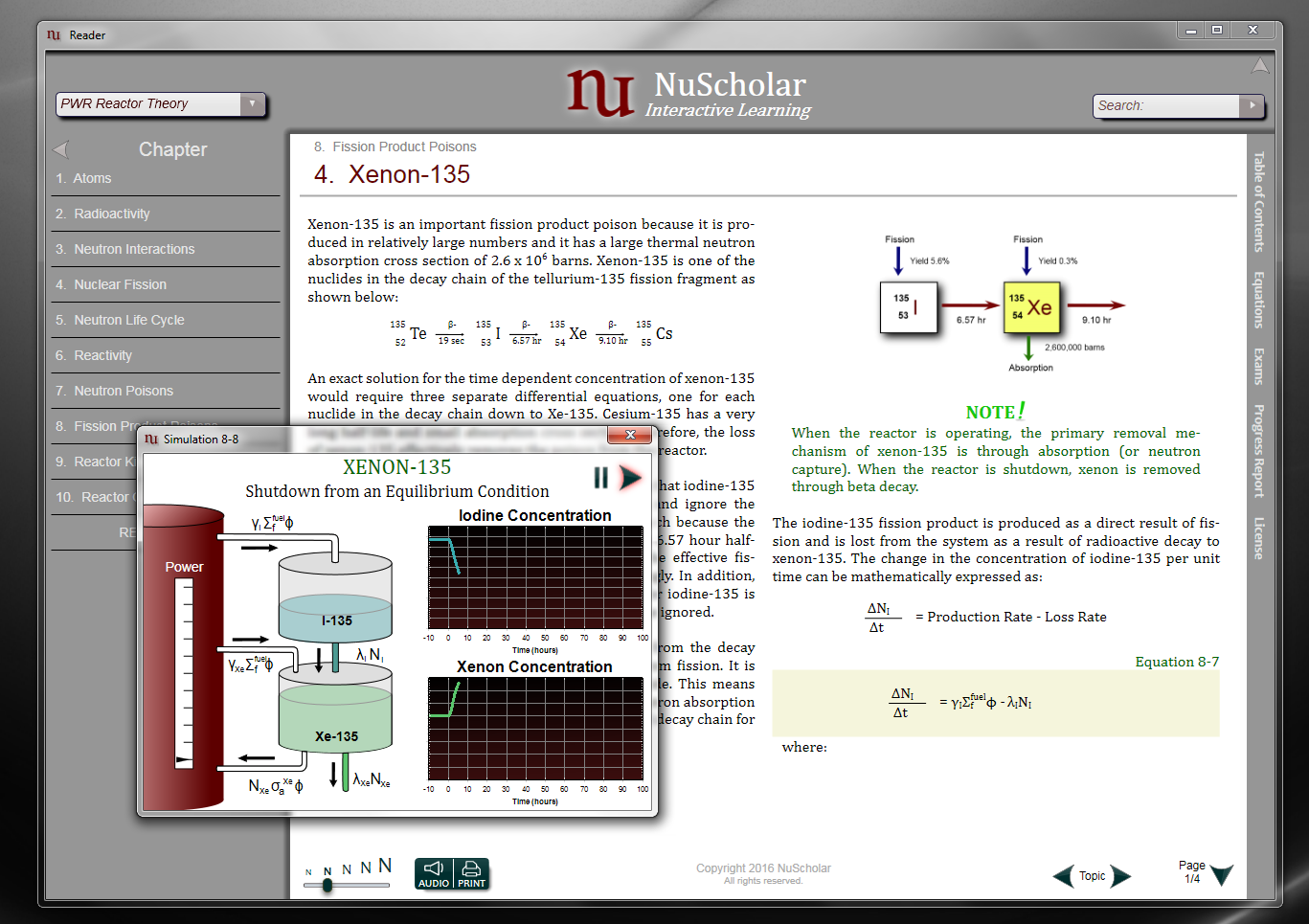Open chapter 7. Neutron Poisons
Image resolution: width=1309 pixels, height=924 pixels.
point(166,391)
